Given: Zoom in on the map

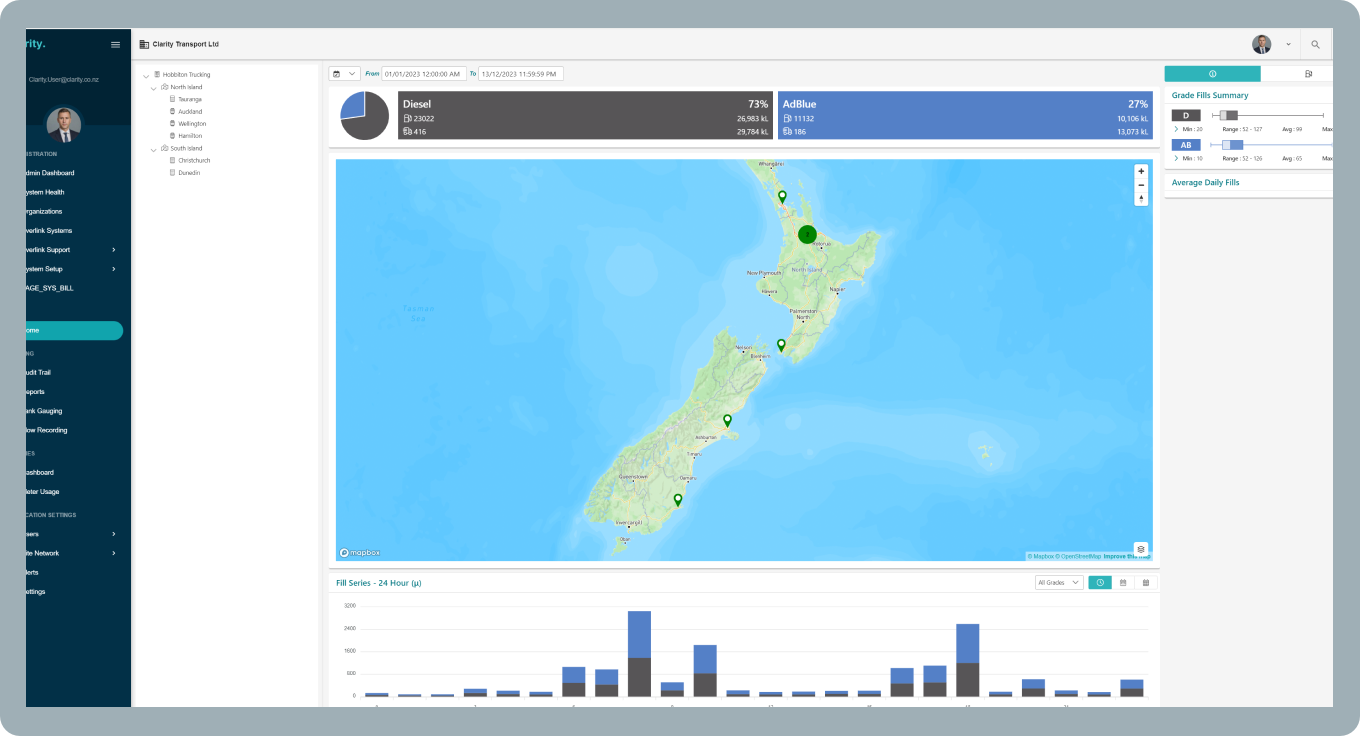Looking at the screenshot, I should [x=1141, y=171].
